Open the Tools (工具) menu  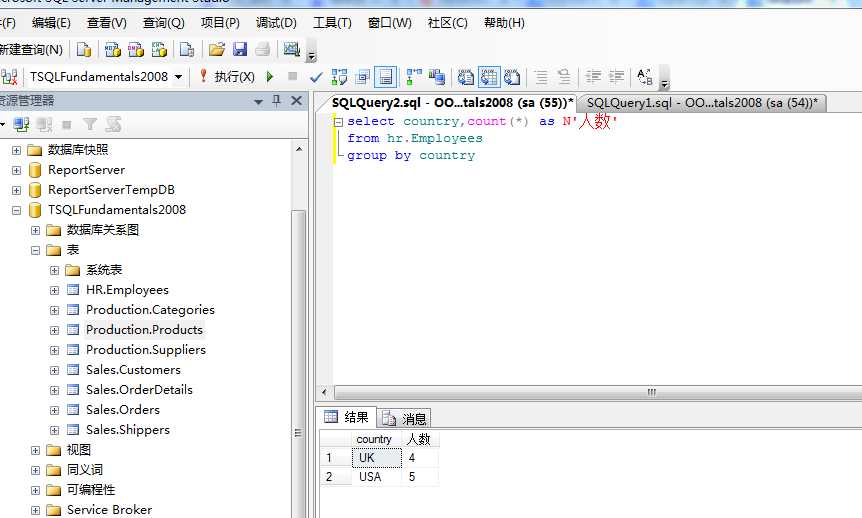332,23
